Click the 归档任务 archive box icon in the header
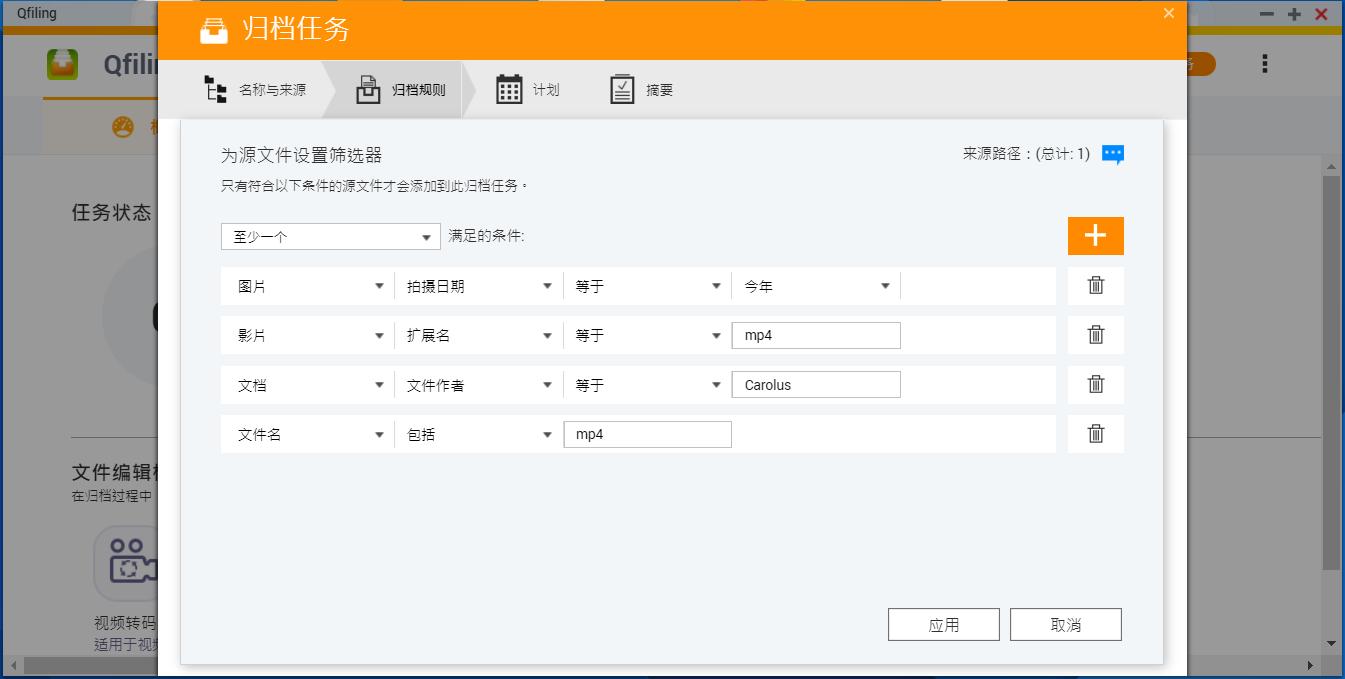1345x679 pixels. pos(214,30)
